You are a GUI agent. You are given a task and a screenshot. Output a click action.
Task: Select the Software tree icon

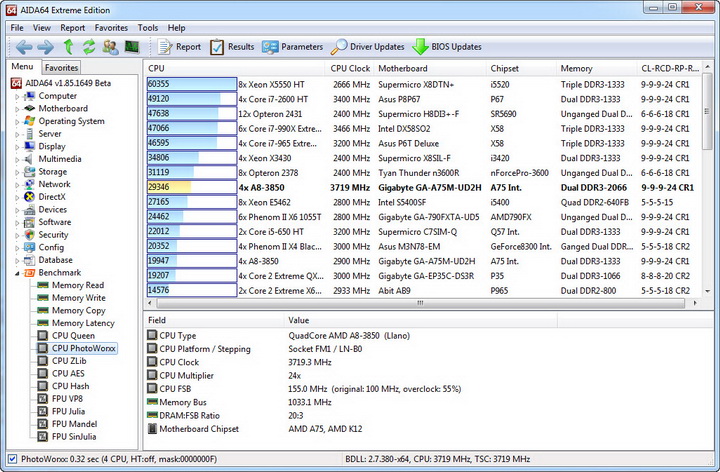click(x=29, y=222)
